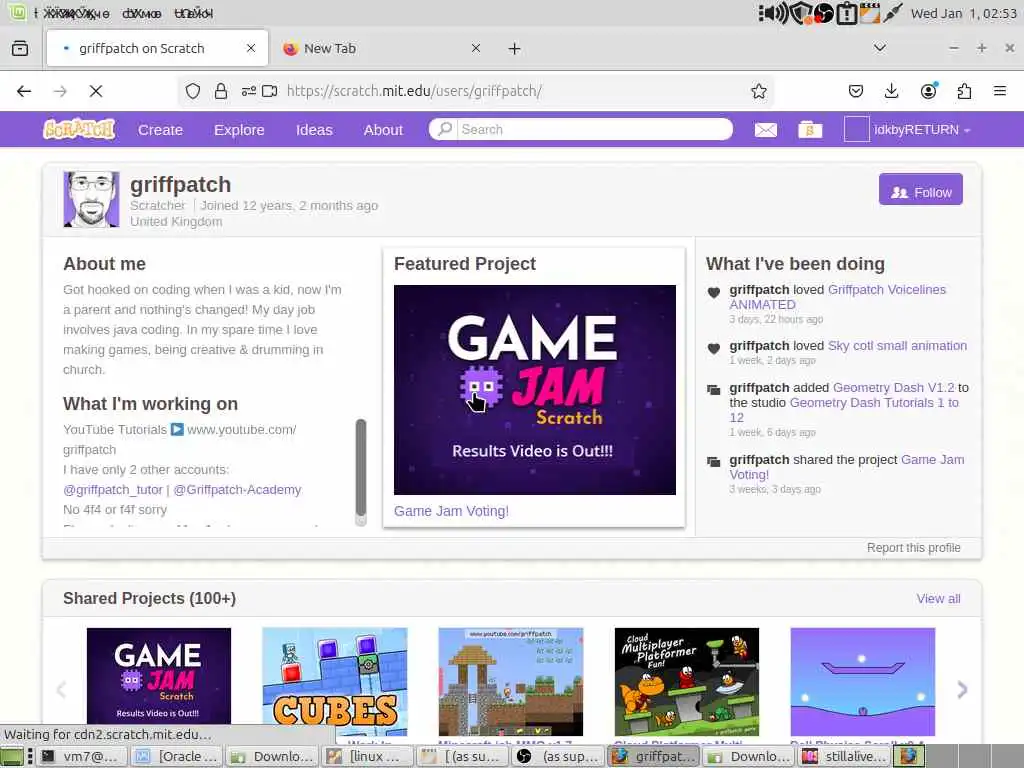The image size is (1024, 768).
Task: Open the CUBES project thumbnail
Action: 334,682
